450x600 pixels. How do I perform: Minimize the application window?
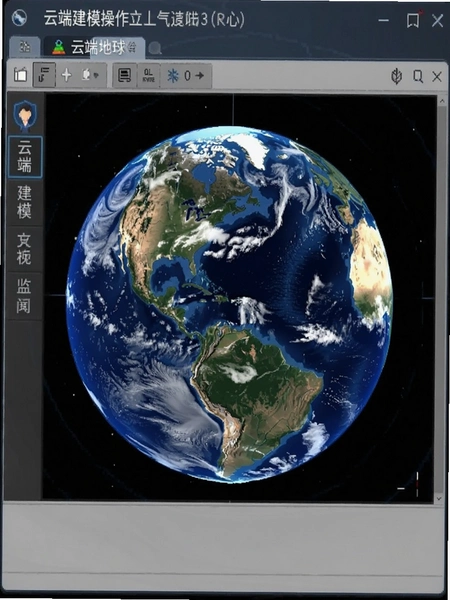383,20
